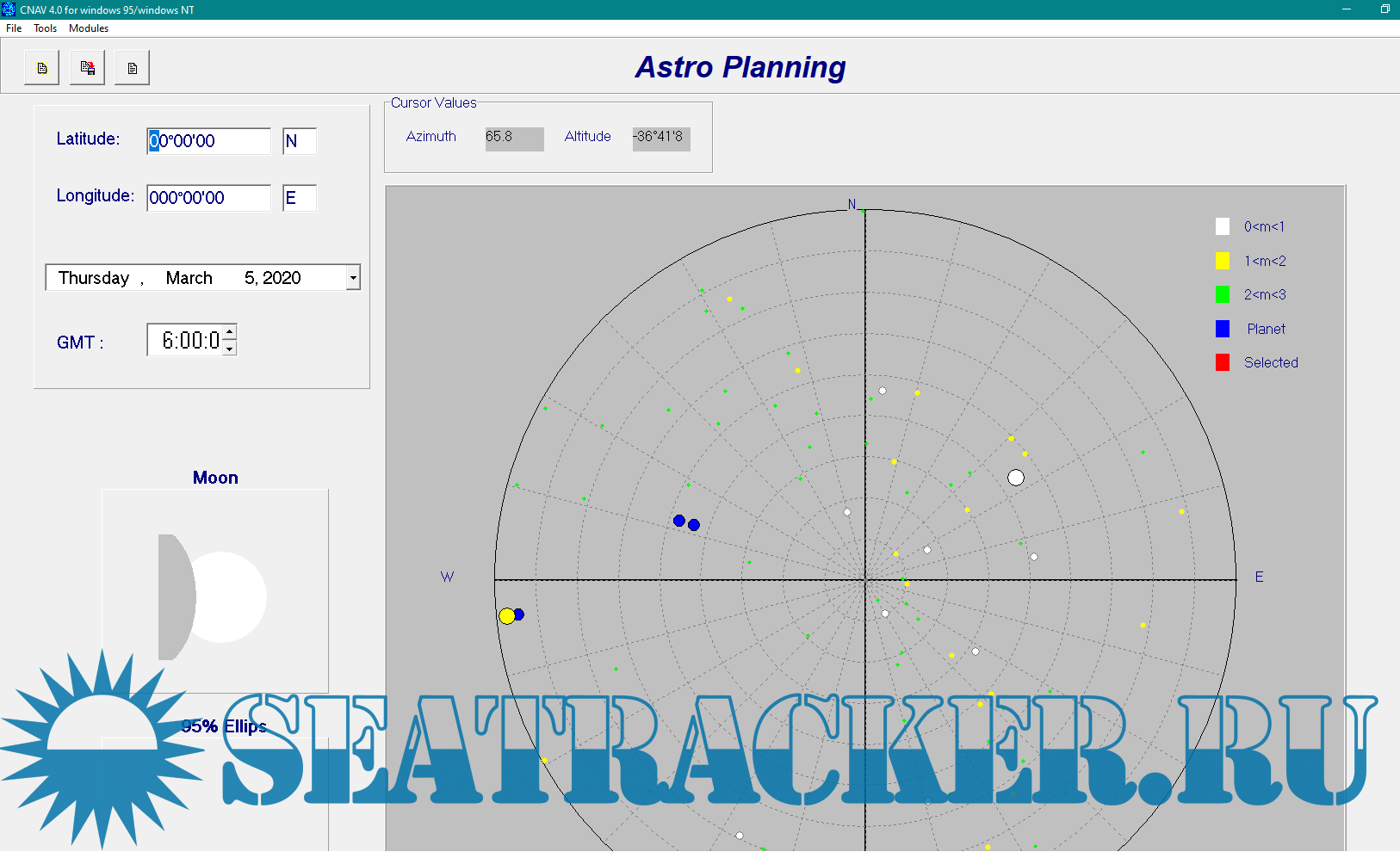
Task: Click the large yellow dot near West
Action: point(507,615)
